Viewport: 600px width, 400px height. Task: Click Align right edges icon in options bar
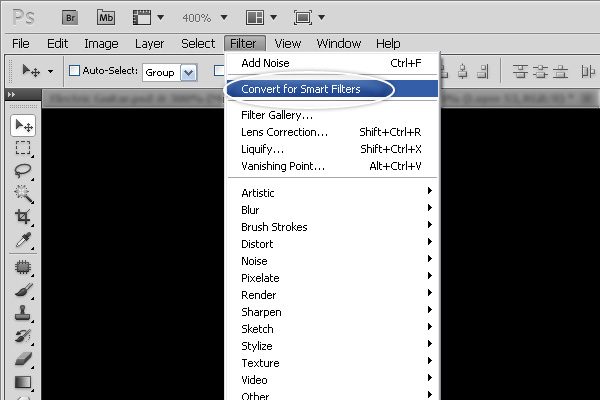point(483,71)
